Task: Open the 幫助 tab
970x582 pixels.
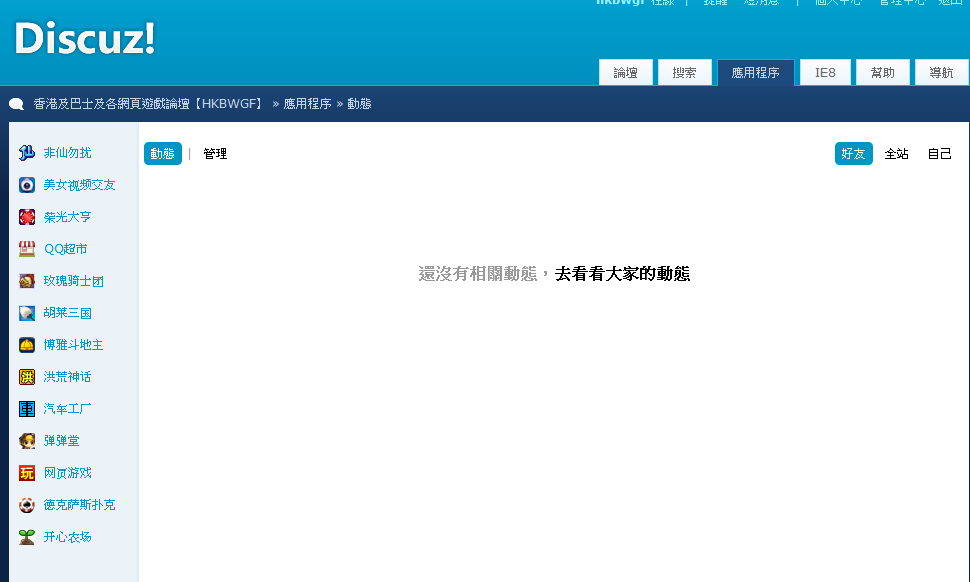Action: tap(883, 73)
